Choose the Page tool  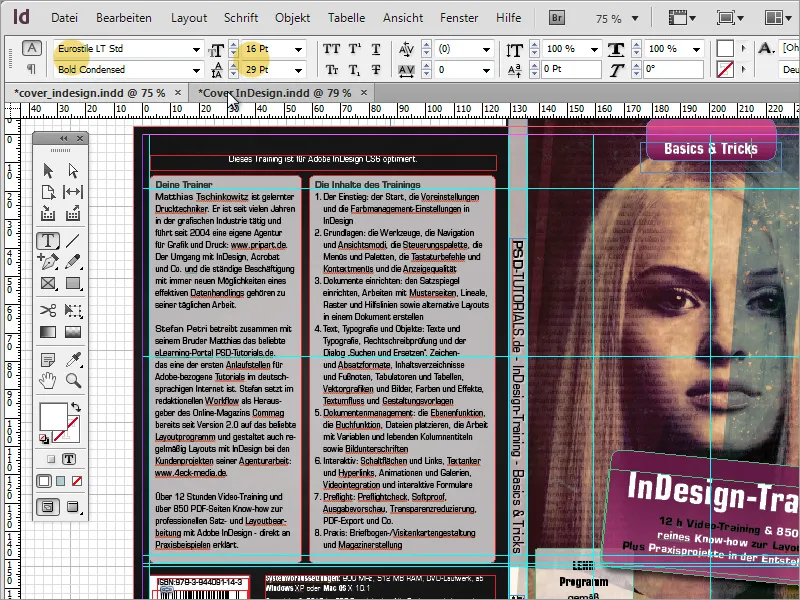coord(48,192)
